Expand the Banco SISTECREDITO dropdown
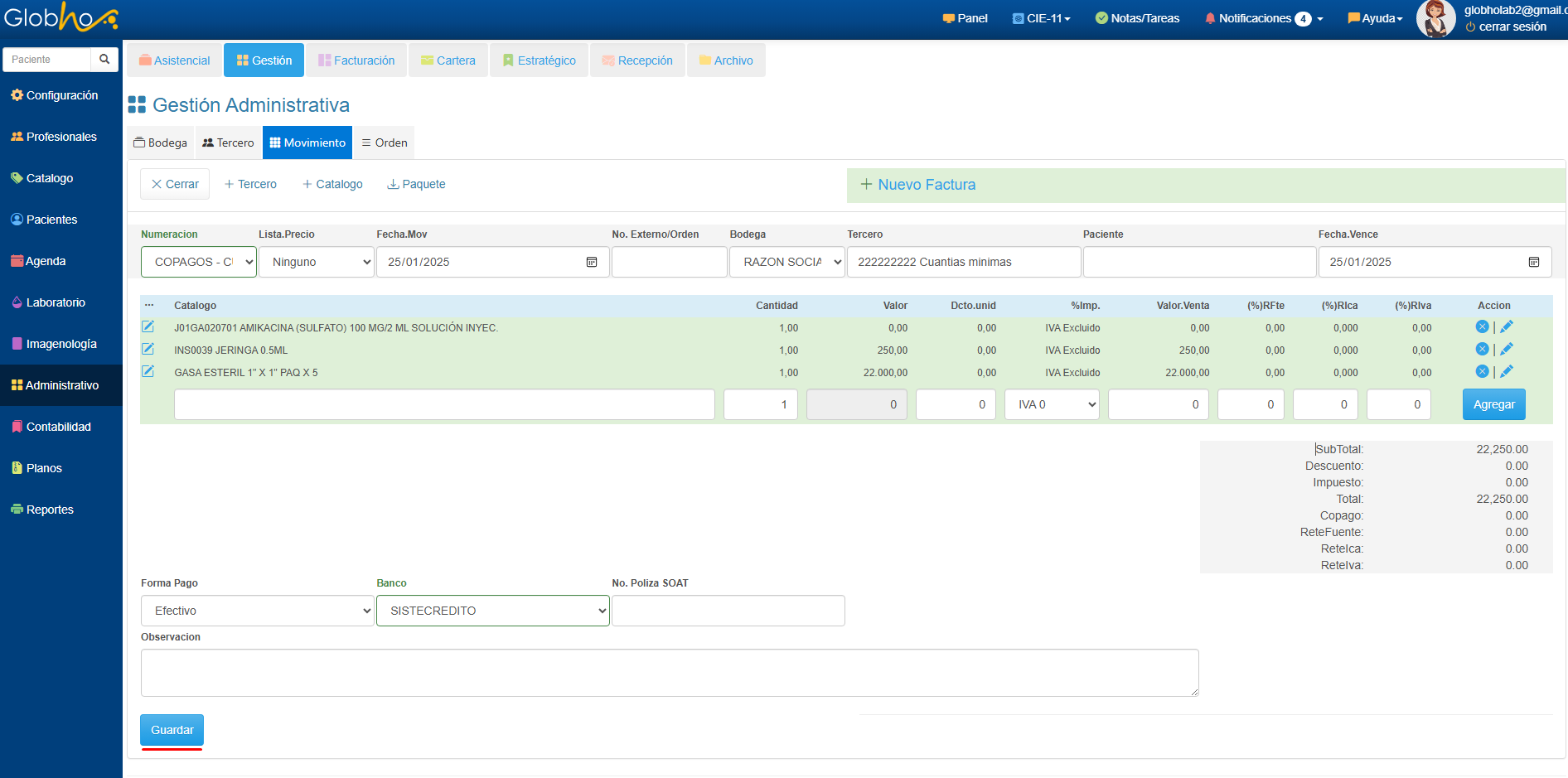Image resolution: width=1568 pixels, height=778 pixels. pos(493,611)
